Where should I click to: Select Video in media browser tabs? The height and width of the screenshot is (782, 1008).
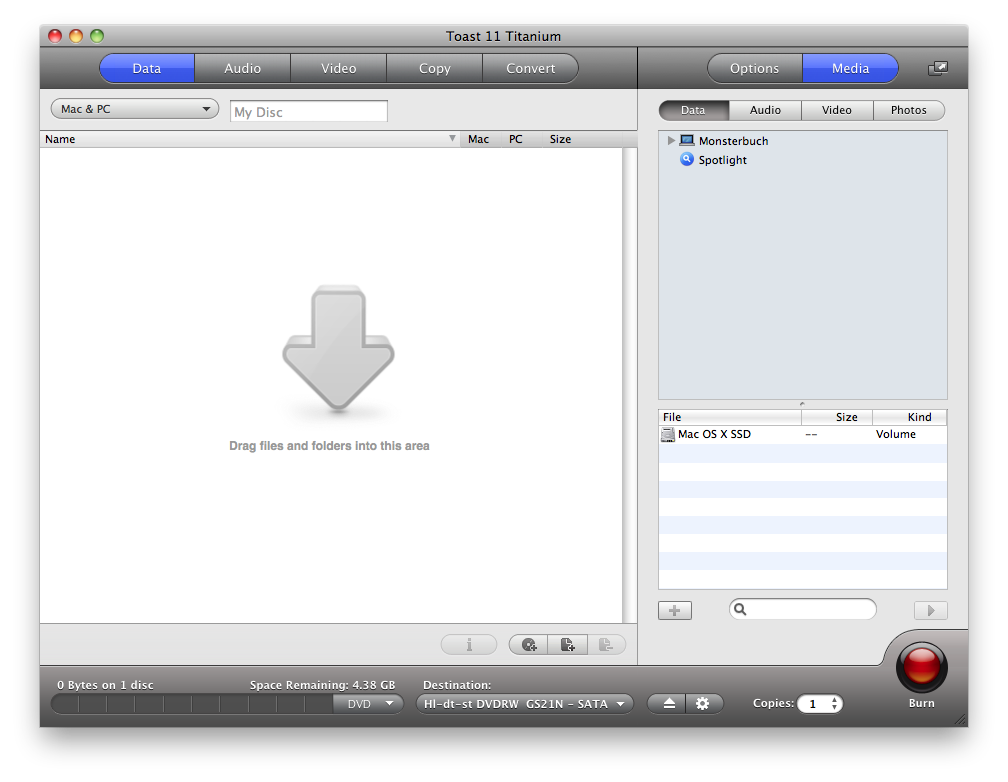[x=837, y=110]
